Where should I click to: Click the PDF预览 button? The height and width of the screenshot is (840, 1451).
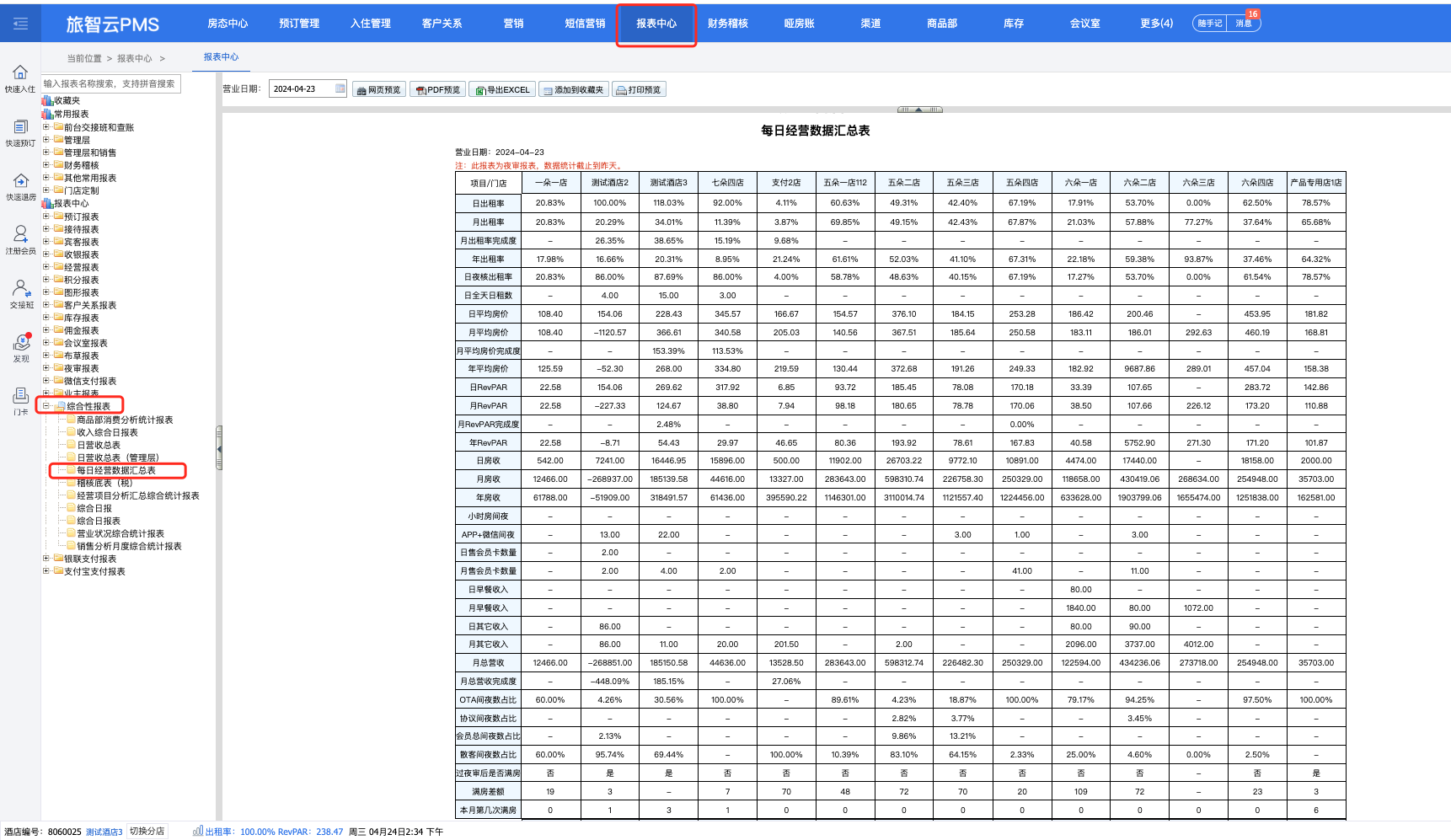tap(437, 89)
